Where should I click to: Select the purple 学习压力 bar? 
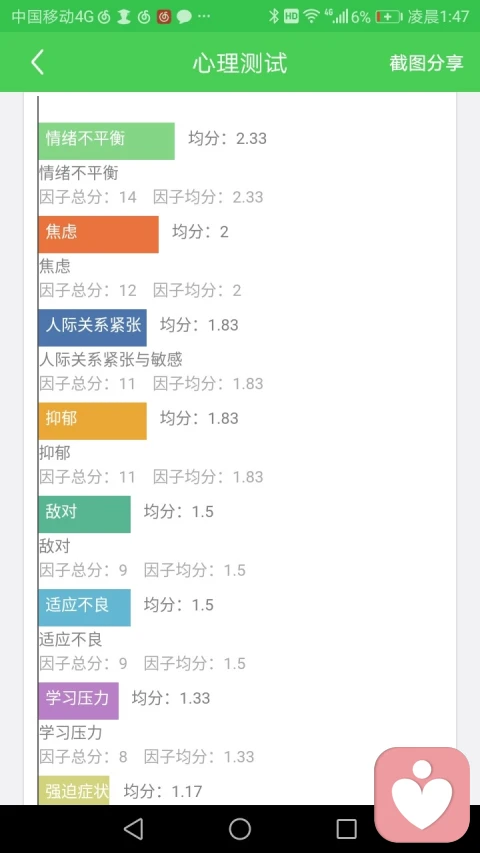(78, 701)
